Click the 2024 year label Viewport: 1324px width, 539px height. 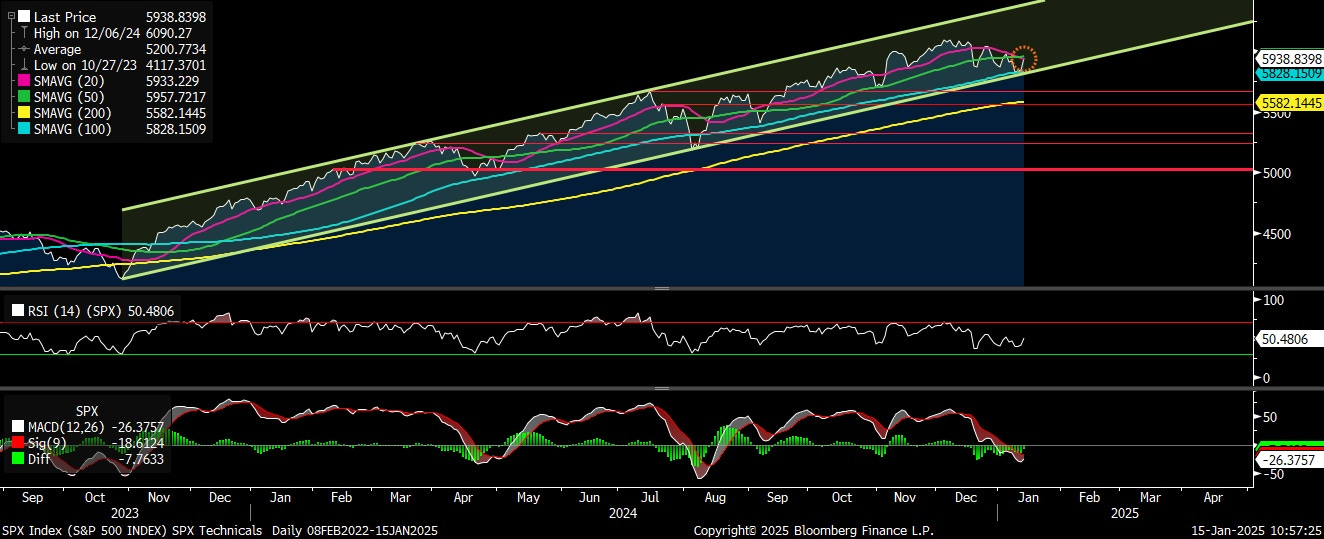[623, 513]
